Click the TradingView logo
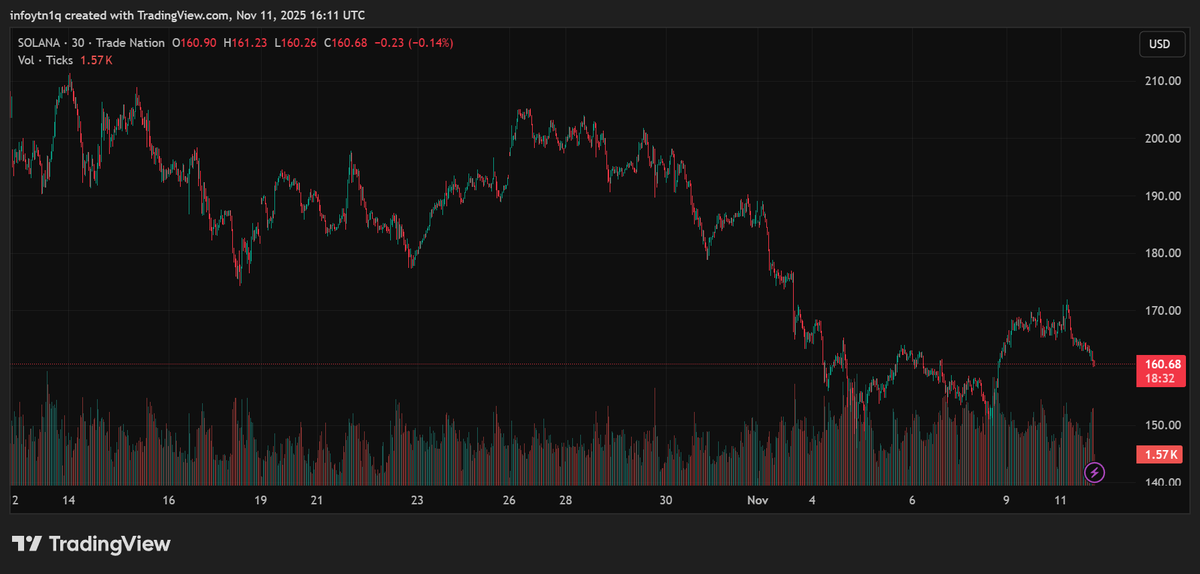 tap(91, 544)
